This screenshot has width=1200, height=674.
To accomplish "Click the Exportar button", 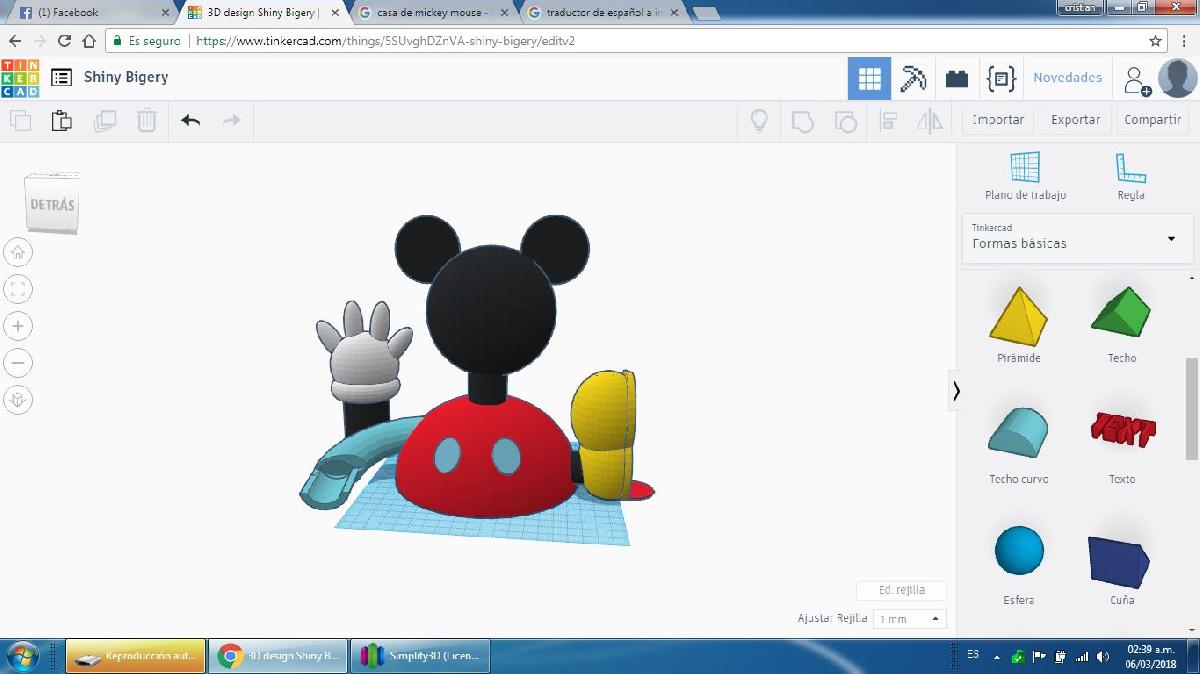I will coord(1075,120).
